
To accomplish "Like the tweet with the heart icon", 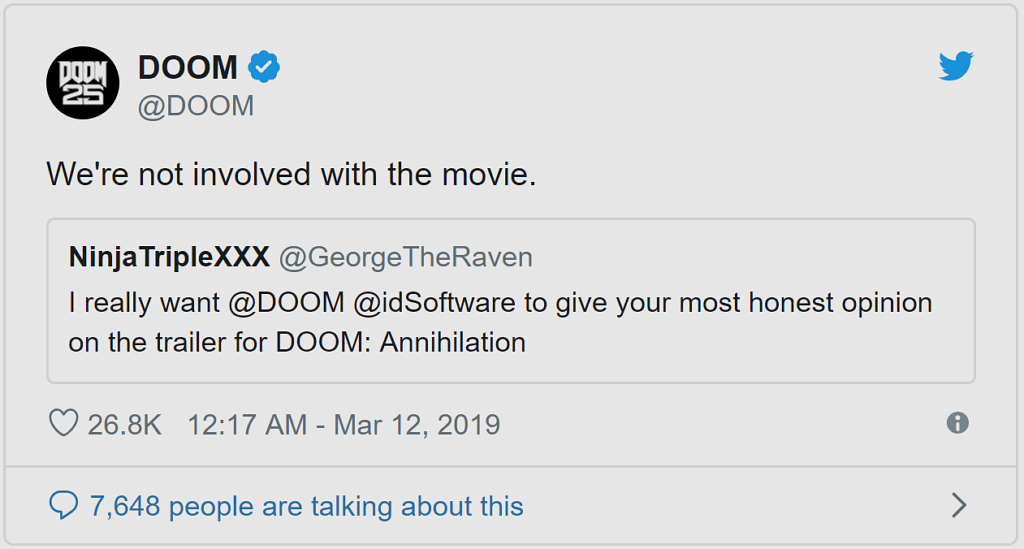I will pyautogui.click(x=63, y=423).
